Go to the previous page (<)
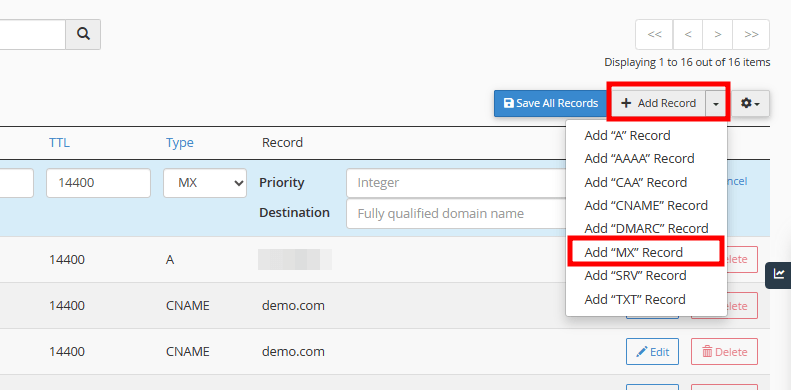 pyautogui.click(x=688, y=34)
